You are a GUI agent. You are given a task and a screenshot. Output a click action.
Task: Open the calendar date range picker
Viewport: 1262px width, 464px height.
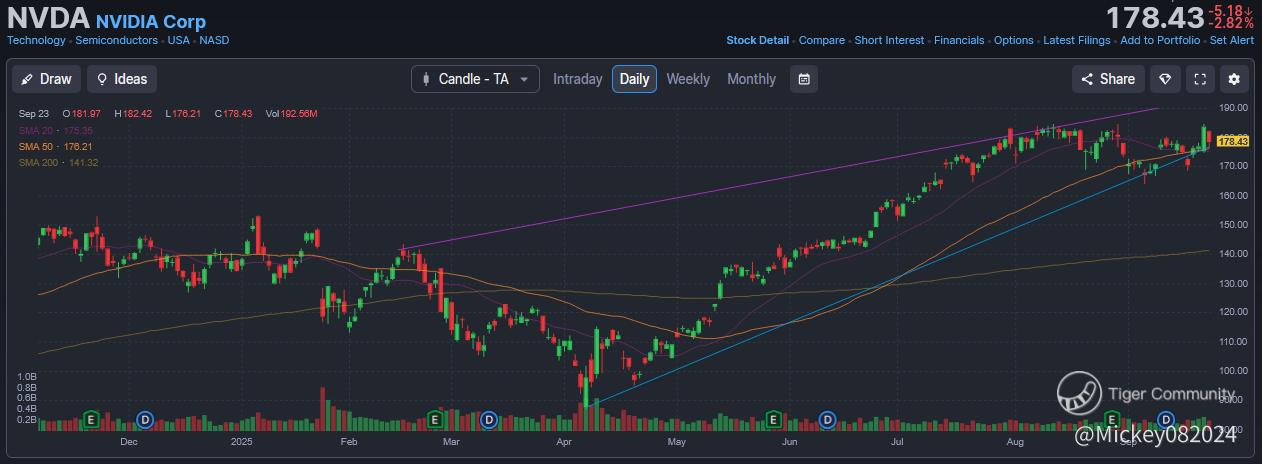[x=804, y=79]
